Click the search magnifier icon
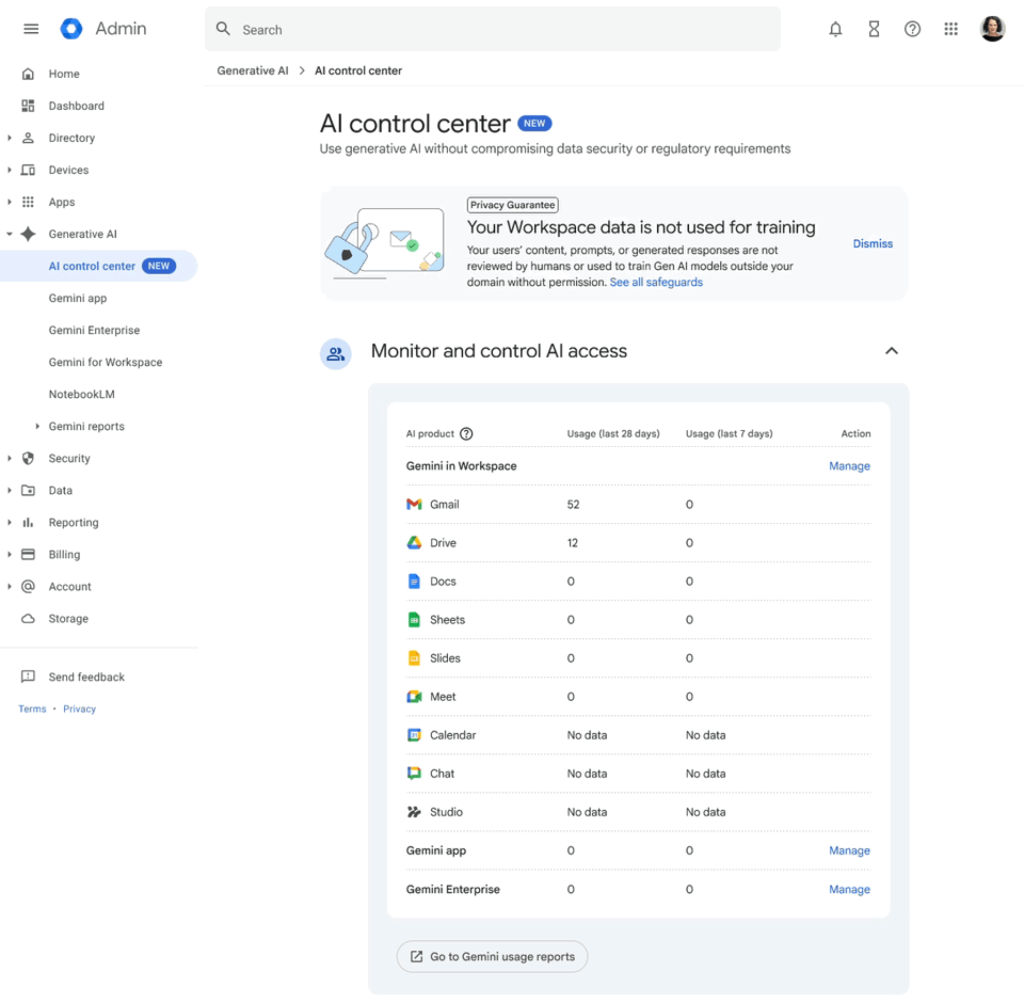Viewport: 1024px width, 1003px height. click(x=223, y=29)
